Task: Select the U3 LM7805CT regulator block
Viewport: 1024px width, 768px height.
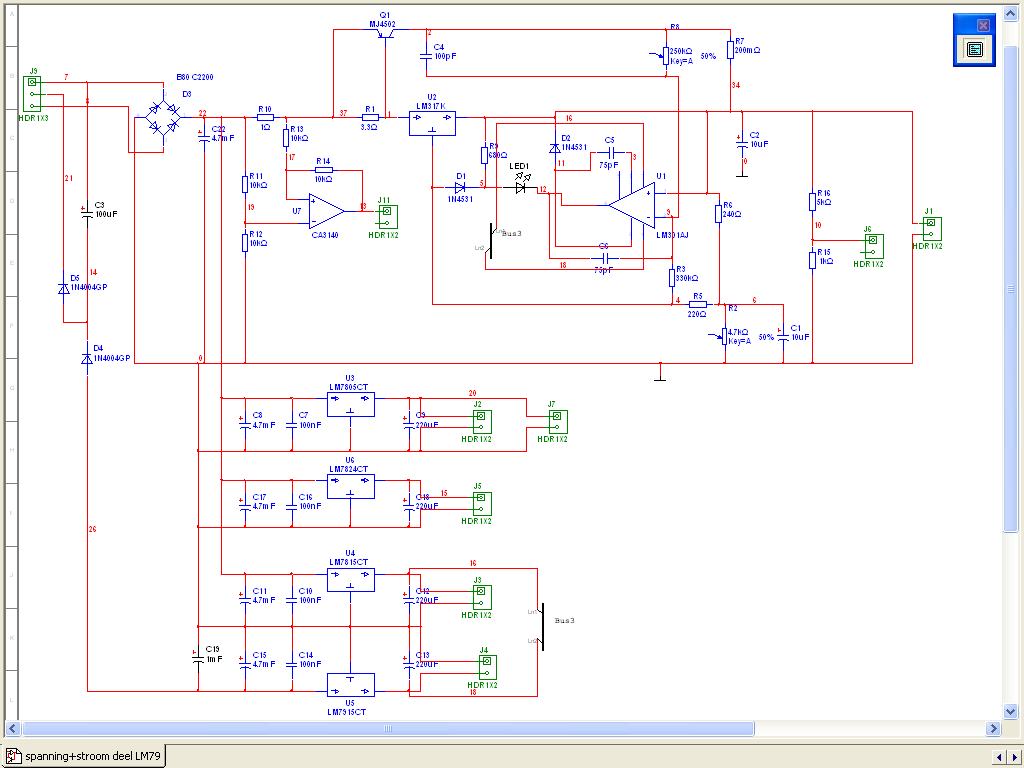Action: [x=350, y=405]
